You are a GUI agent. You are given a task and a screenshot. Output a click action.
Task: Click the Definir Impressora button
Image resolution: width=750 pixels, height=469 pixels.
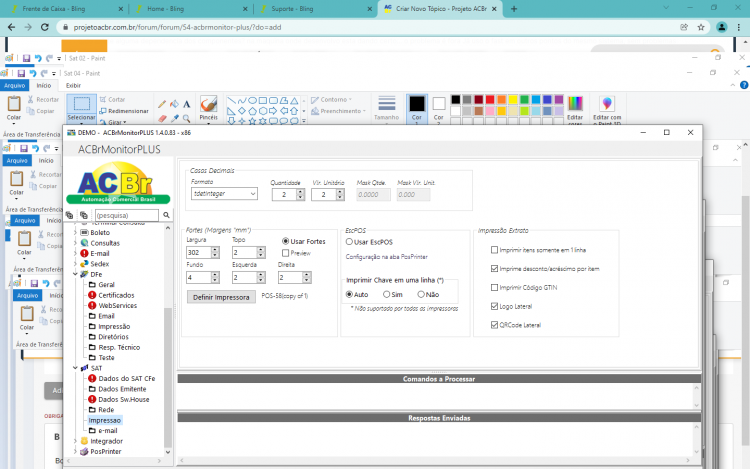coord(221,297)
